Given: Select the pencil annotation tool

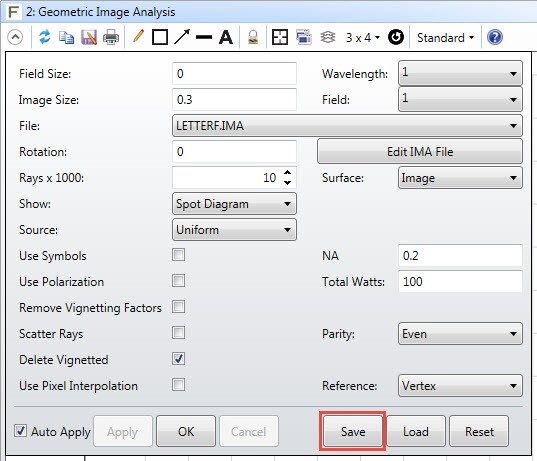Looking at the screenshot, I should 139,36.
